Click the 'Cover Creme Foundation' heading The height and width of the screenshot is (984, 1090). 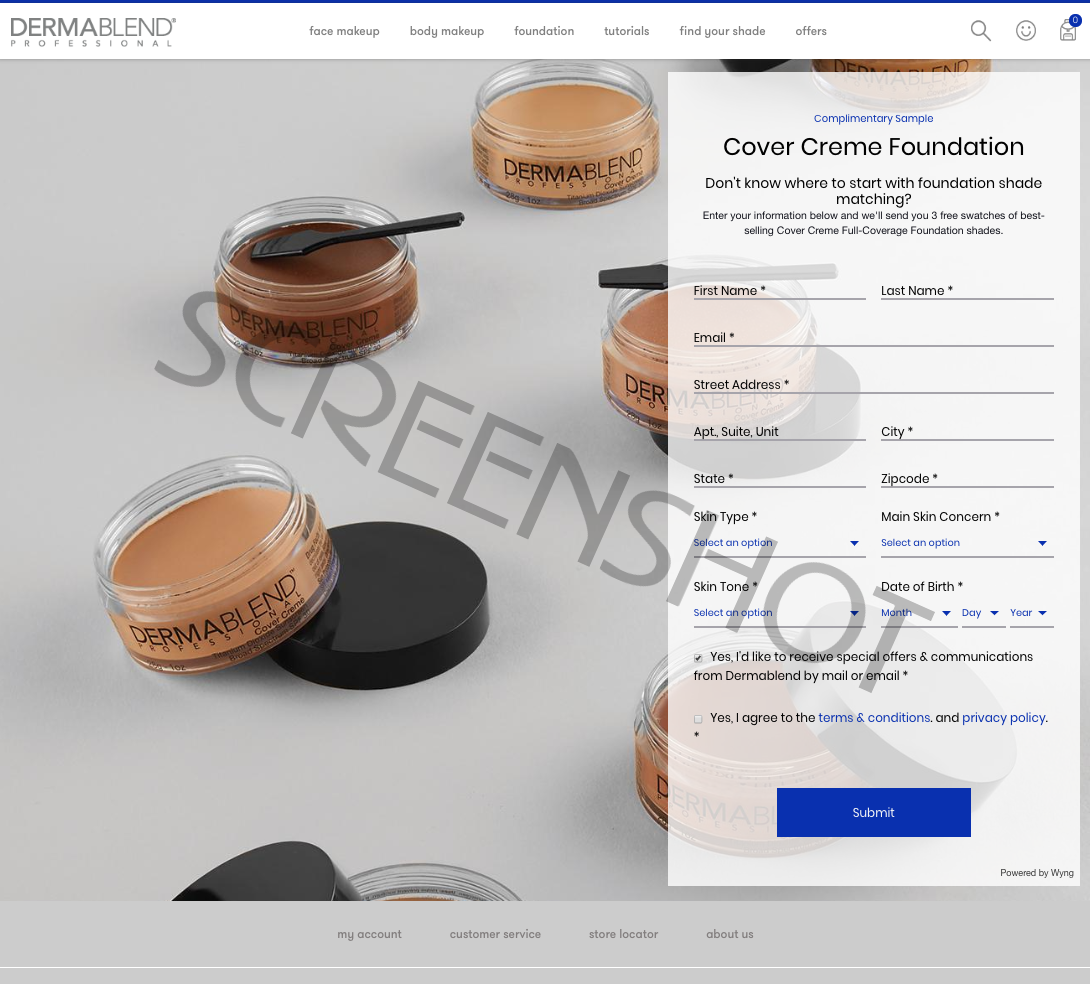pyautogui.click(x=873, y=147)
